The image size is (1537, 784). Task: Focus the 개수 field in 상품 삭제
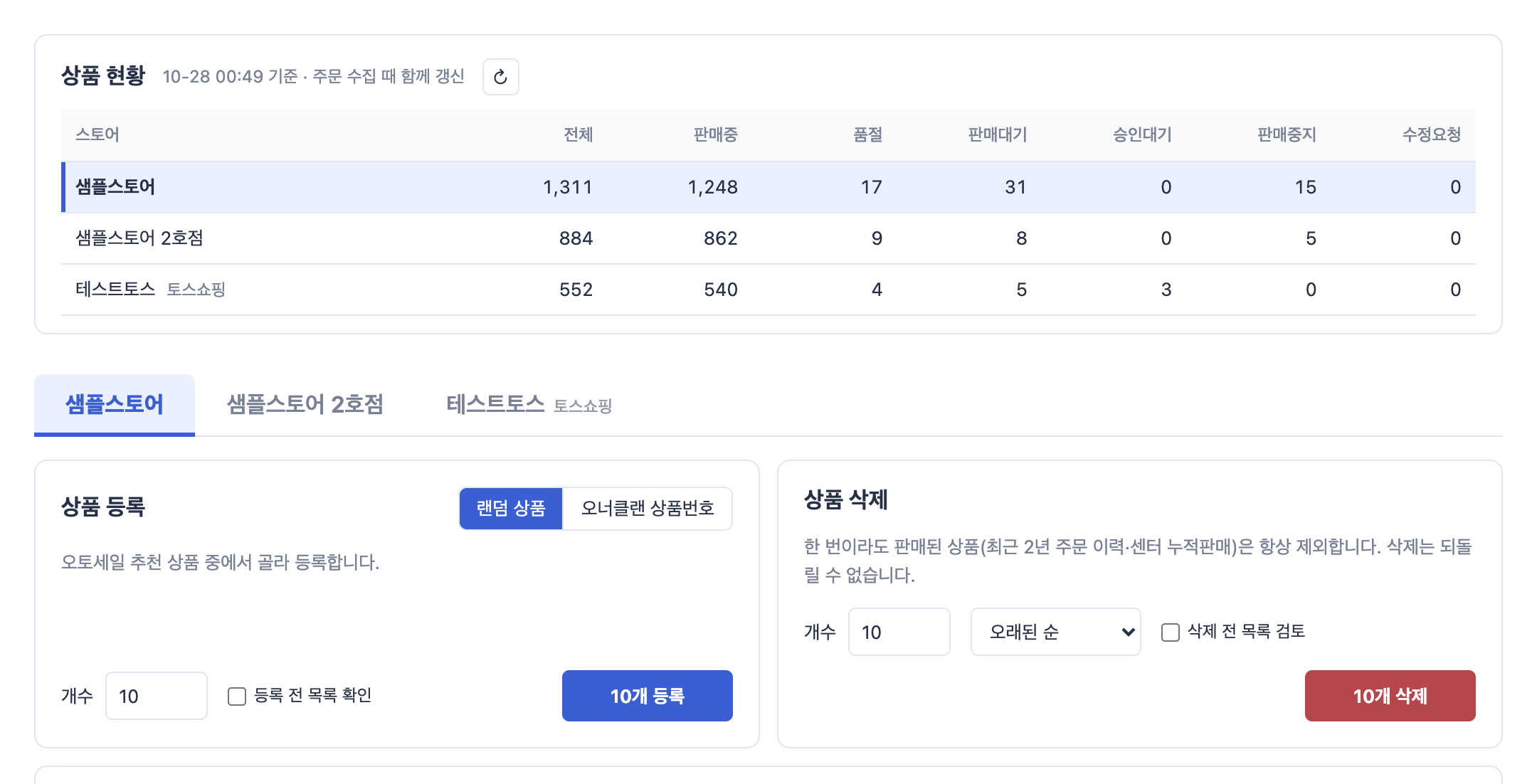[x=899, y=632]
